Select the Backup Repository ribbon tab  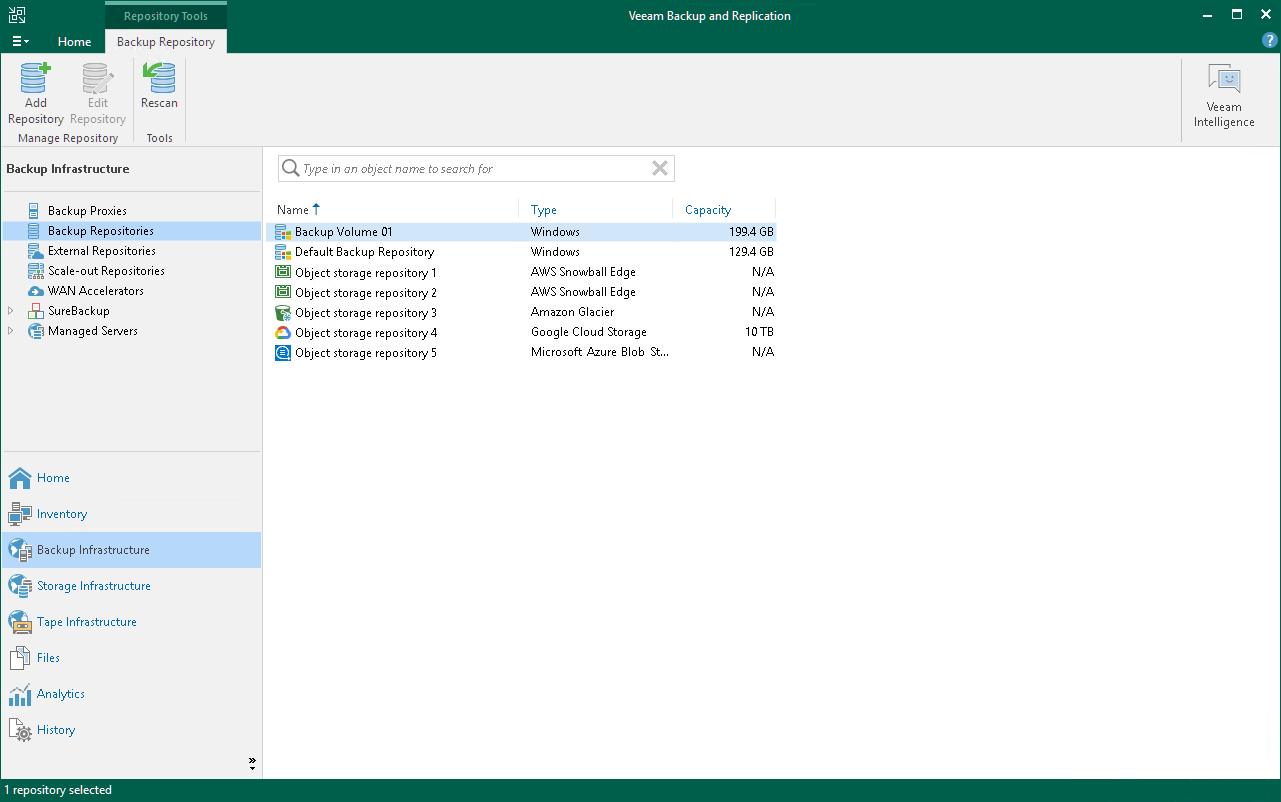tap(166, 42)
